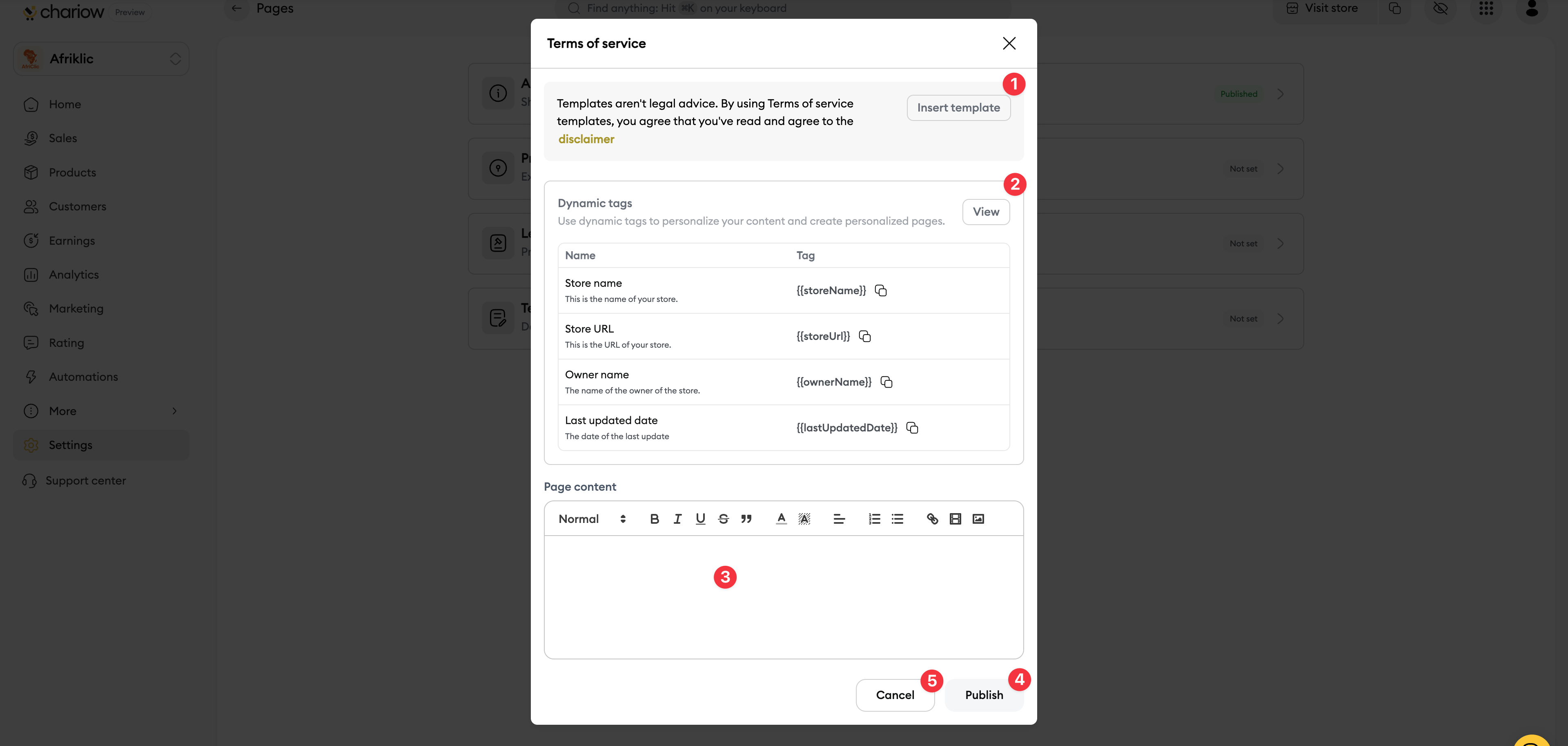Image resolution: width=1568 pixels, height=746 pixels.
Task: Open the apps grid menu
Action: click(x=1486, y=9)
